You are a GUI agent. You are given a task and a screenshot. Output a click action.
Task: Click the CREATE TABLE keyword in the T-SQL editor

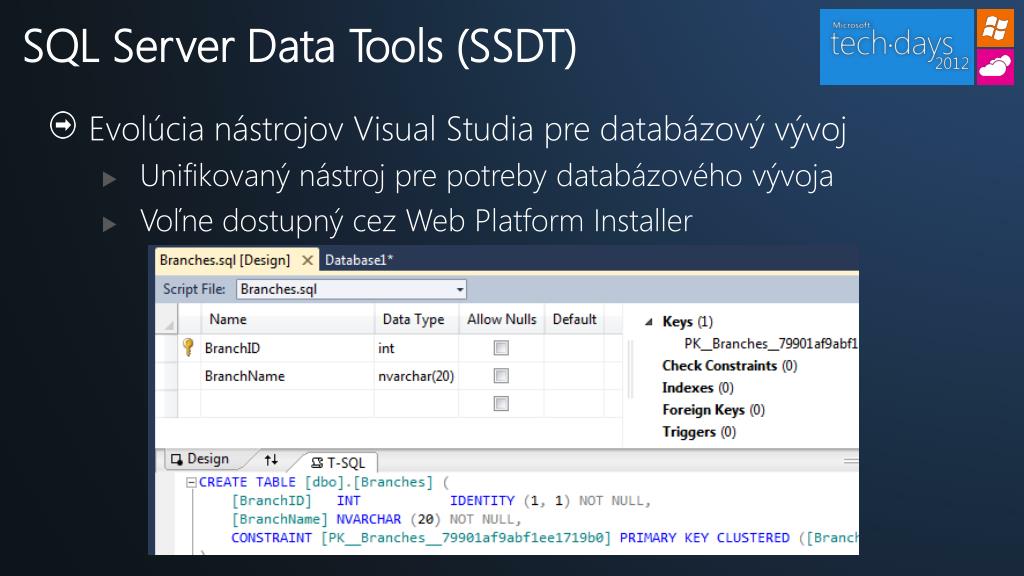pyautogui.click(x=247, y=482)
